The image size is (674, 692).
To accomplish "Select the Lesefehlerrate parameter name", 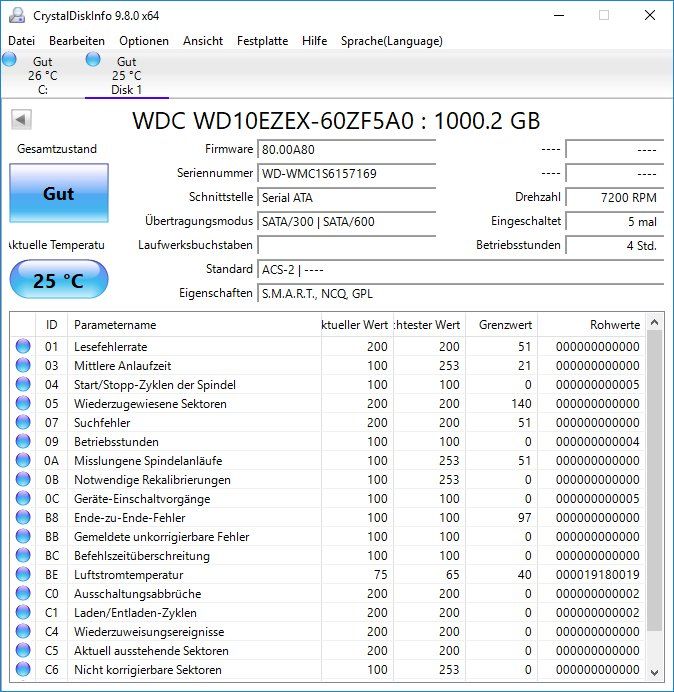I will [x=110, y=347].
